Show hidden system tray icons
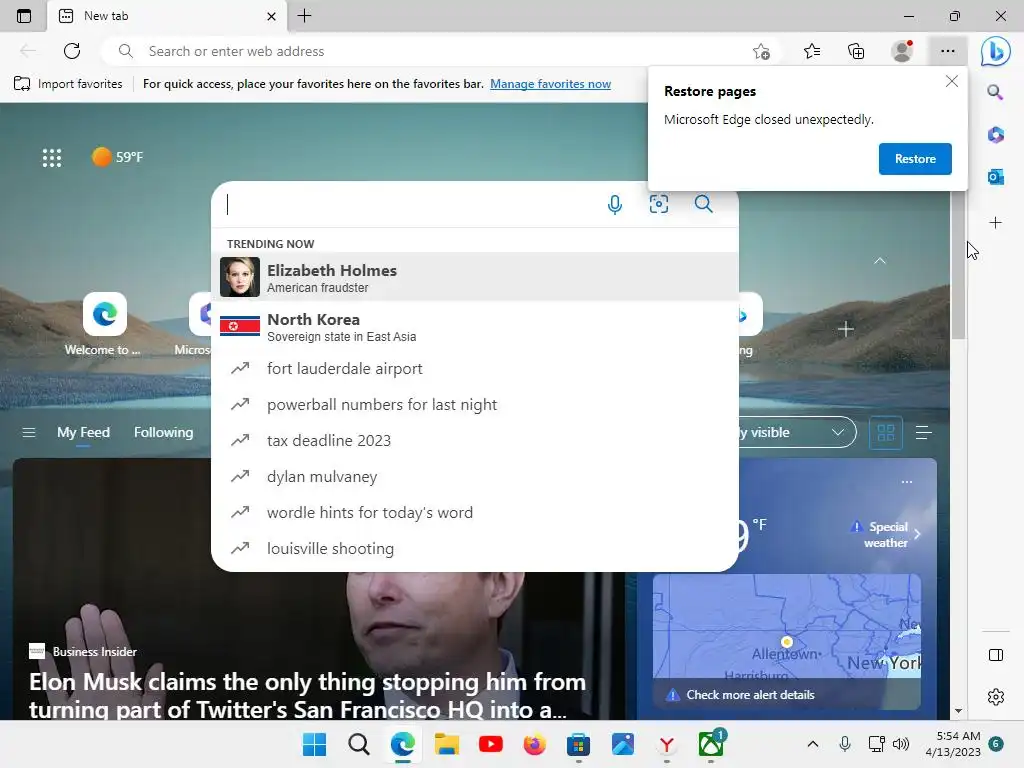This screenshot has width=1024, height=768. point(812,744)
